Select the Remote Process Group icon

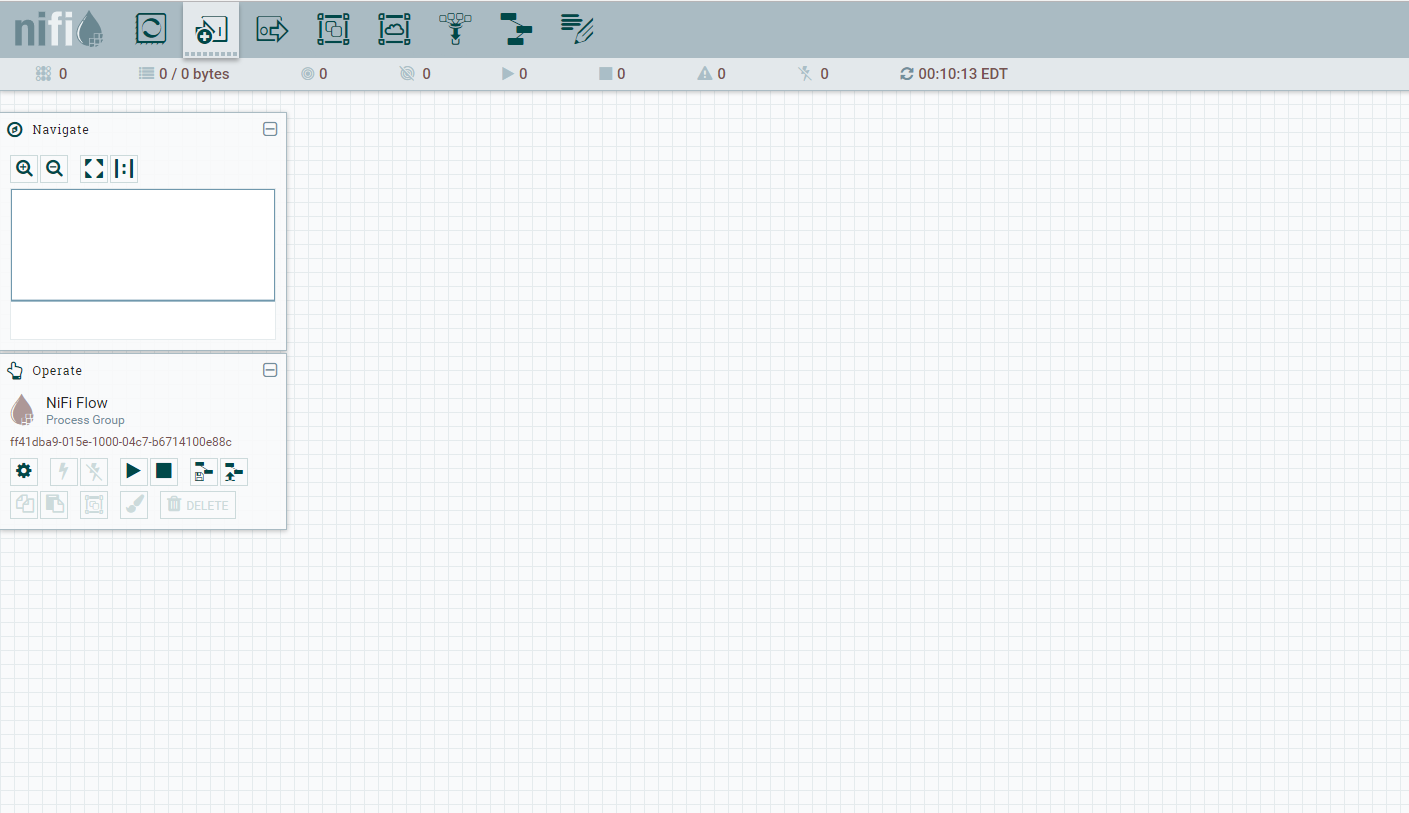coord(394,29)
